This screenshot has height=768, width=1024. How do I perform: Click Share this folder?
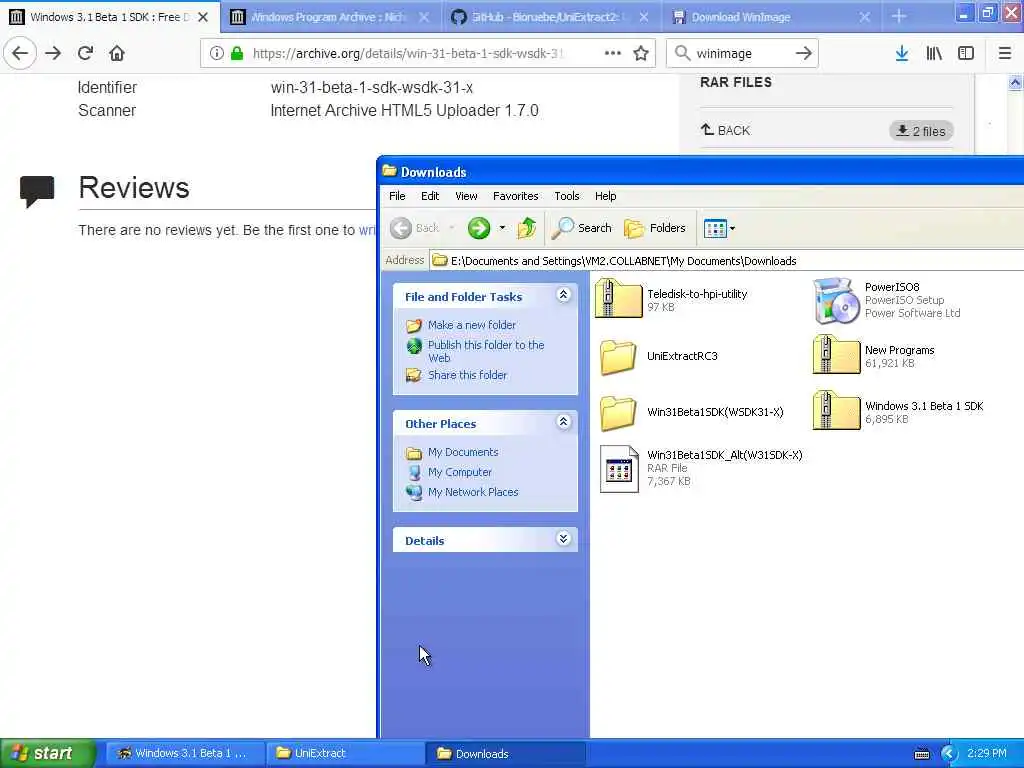467,376
